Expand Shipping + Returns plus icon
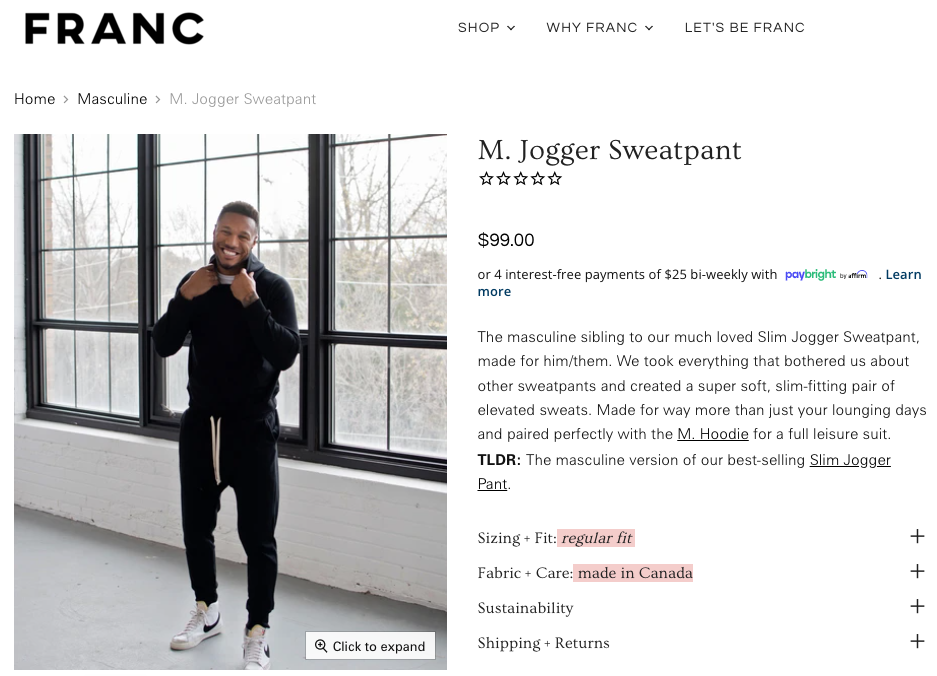The width and height of the screenshot is (937, 676). click(x=917, y=641)
